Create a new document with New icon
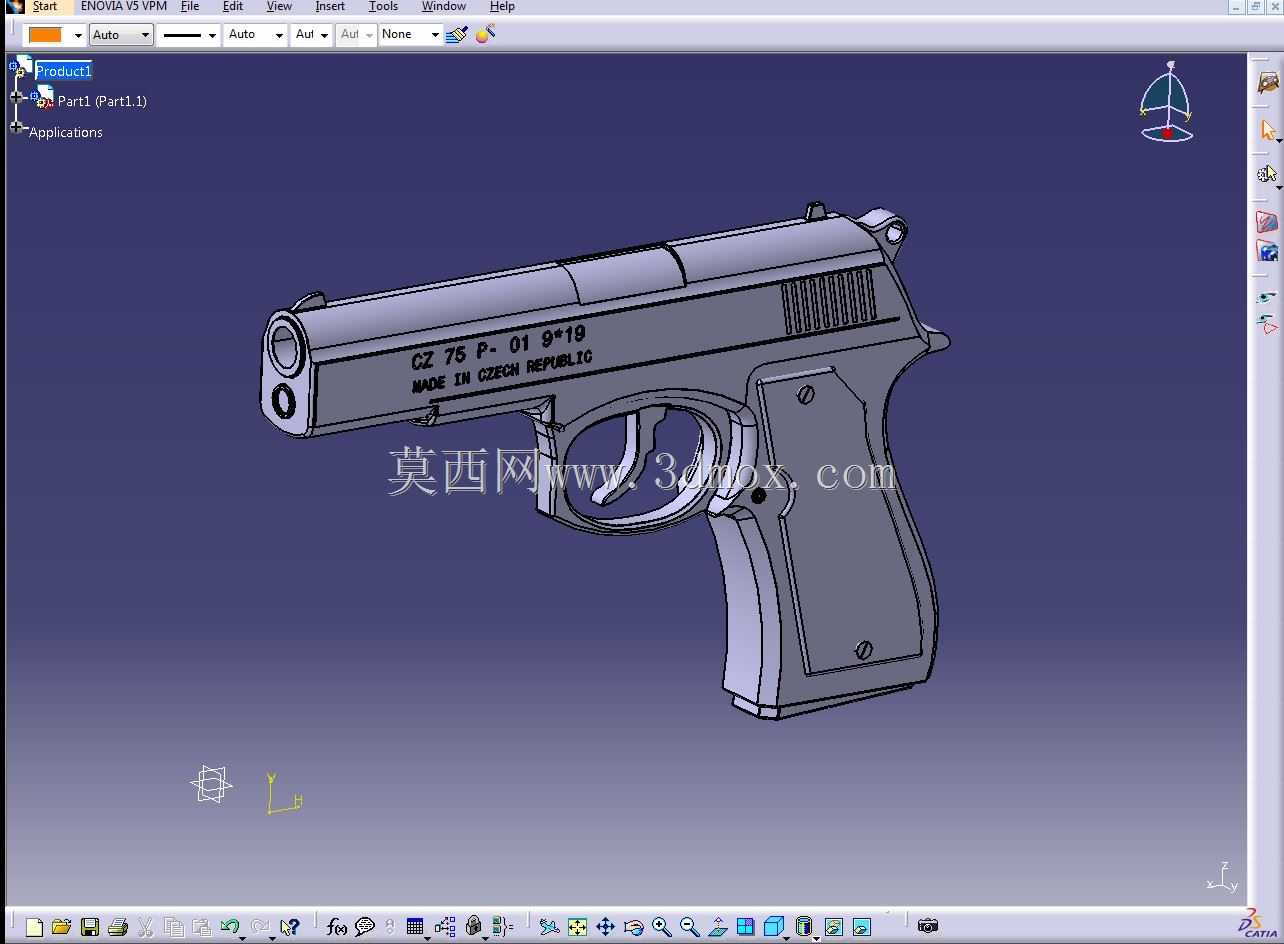 click(x=34, y=927)
